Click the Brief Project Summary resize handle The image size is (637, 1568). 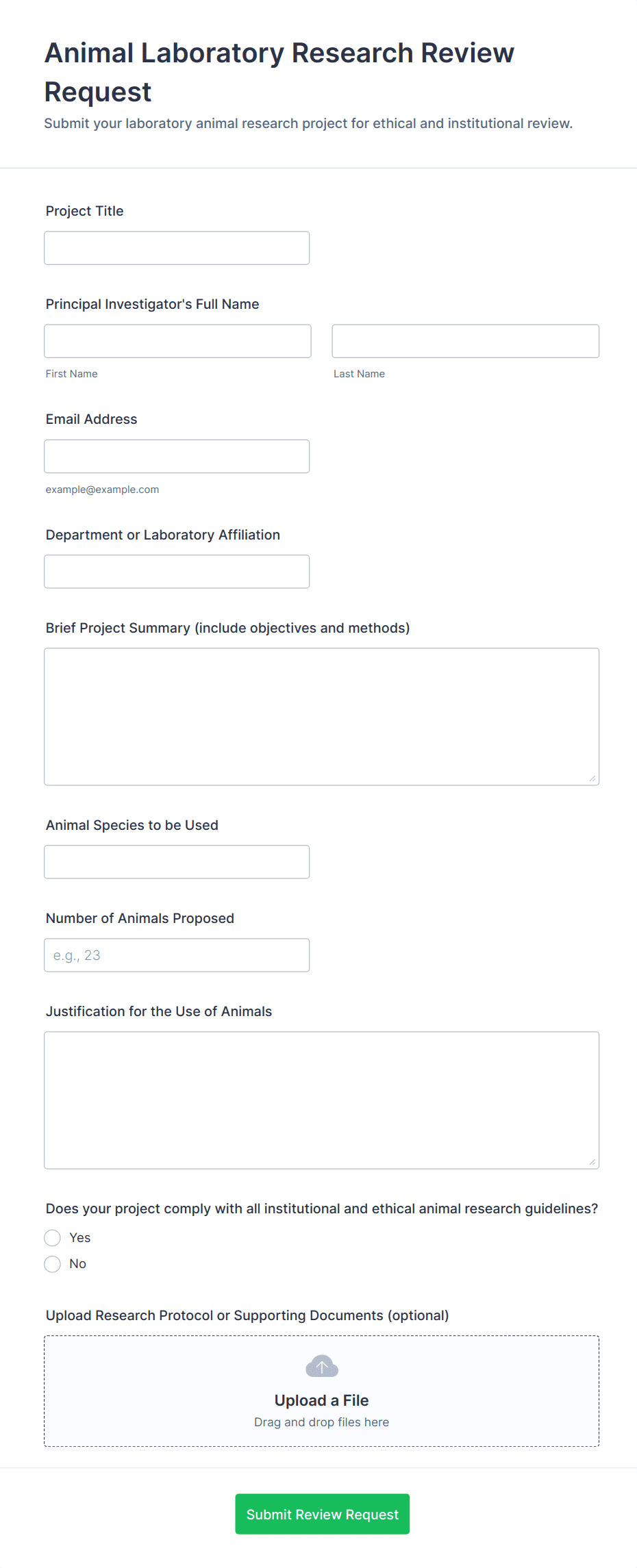pos(592,778)
